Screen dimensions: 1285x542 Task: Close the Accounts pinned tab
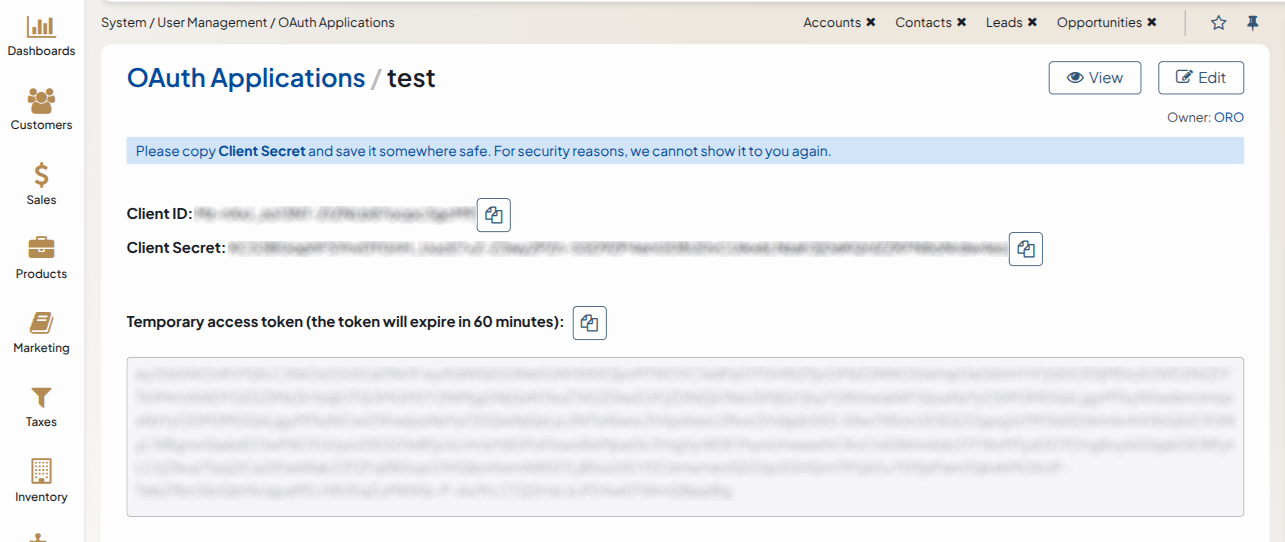tap(871, 23)
